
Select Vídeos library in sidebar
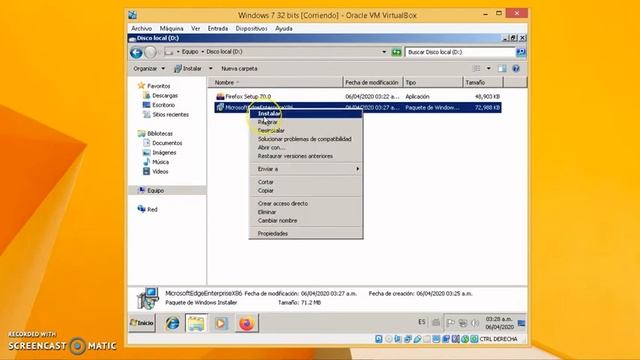pyautogui.click(x=160, y=172)
